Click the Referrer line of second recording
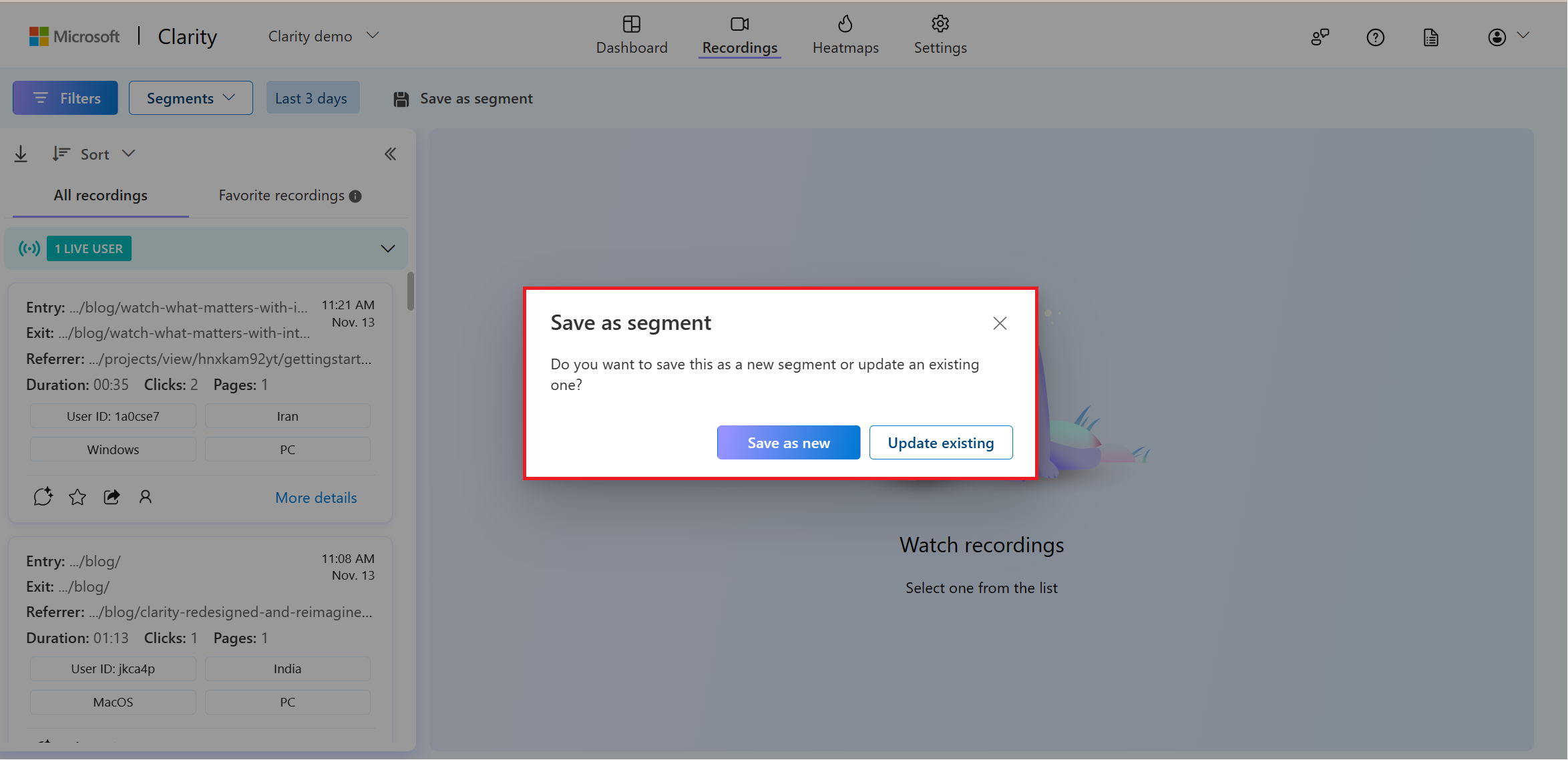Viewport: 1568px width, 760px height. (199, 612)
